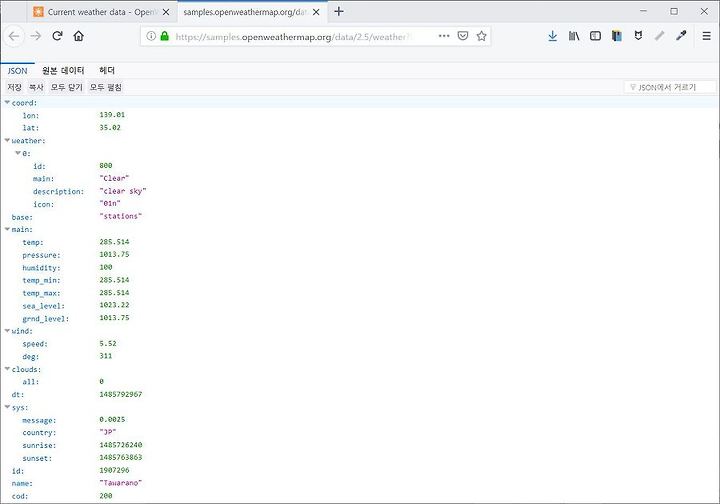Save page to Pocket

point(463,36)
